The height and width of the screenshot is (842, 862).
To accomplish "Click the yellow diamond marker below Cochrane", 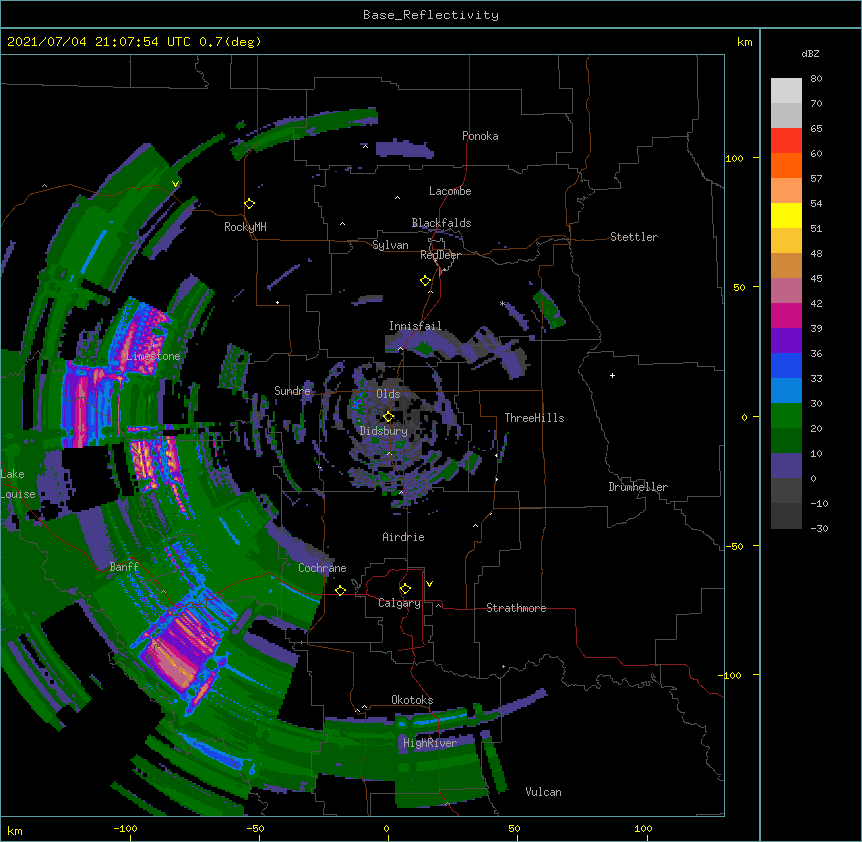I will click(340, 590).
